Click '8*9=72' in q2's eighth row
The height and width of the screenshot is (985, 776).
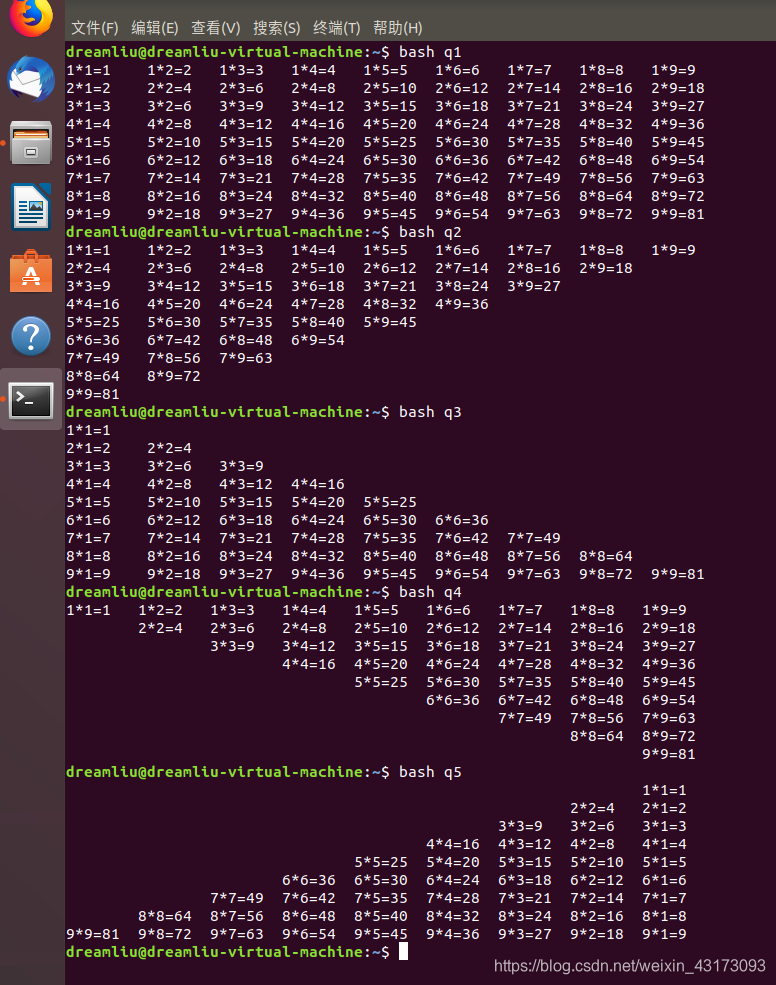(173, 376)
